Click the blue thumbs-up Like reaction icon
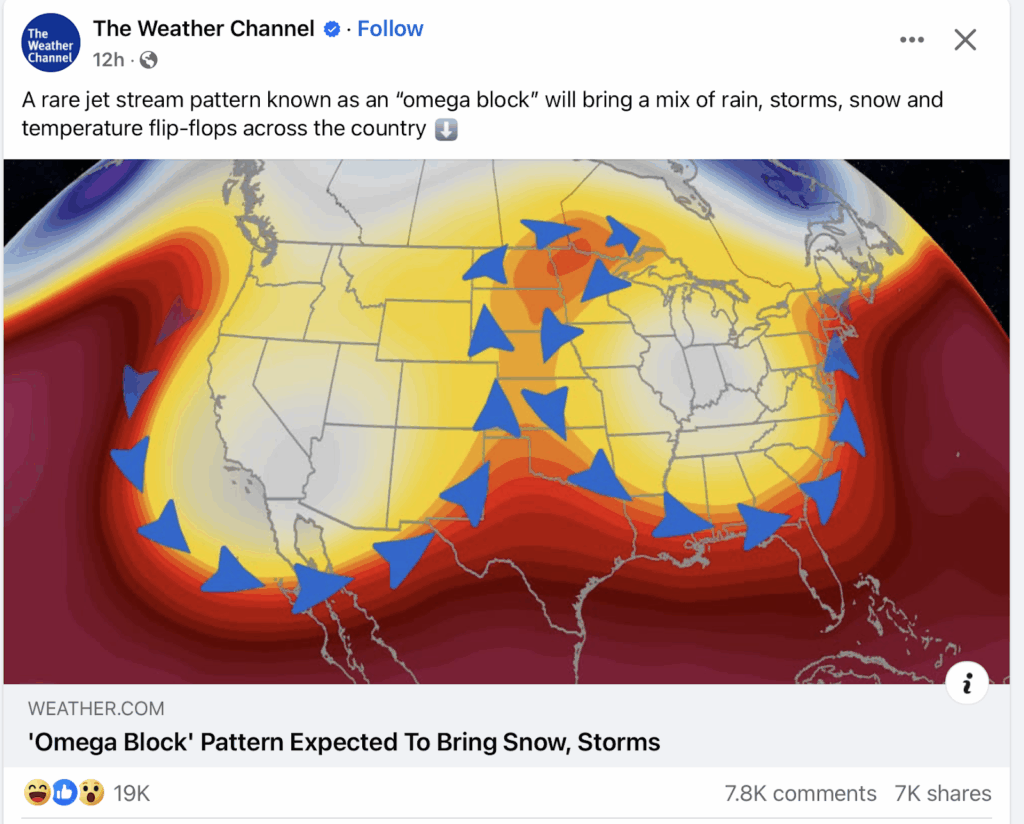The height and width of the screenshot is (824, 1024). click(65, 793)
